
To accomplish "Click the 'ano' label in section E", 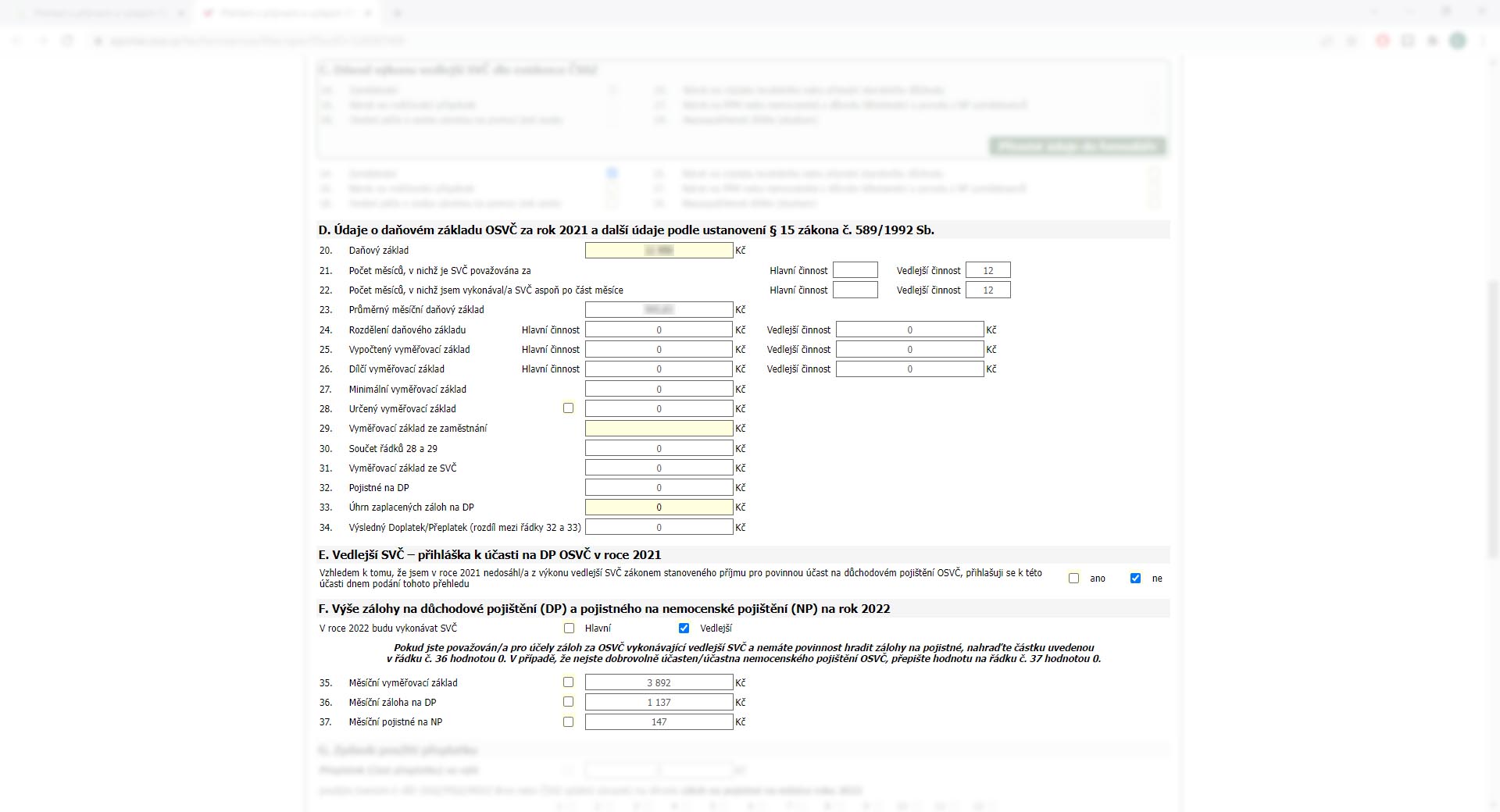I will point(1098,579).
